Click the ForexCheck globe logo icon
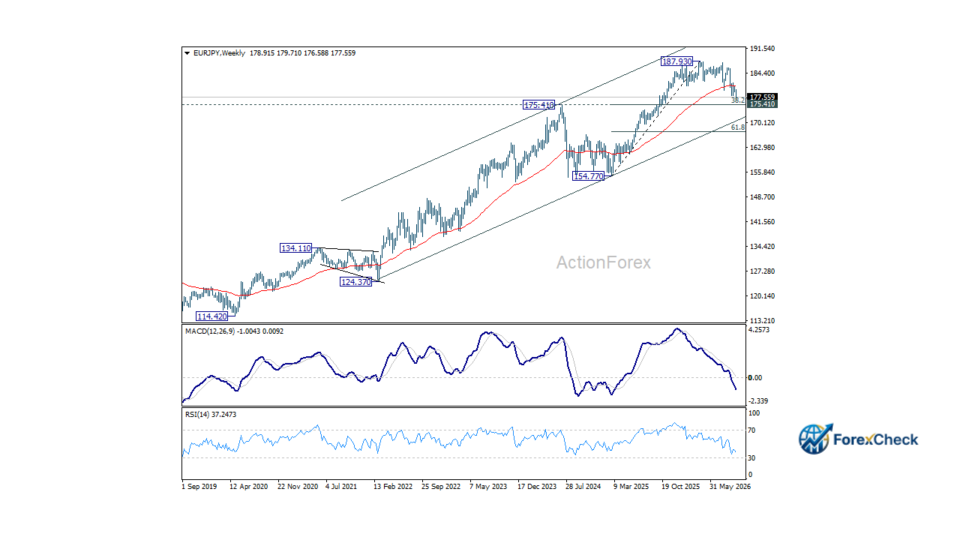 (x=815, y=439)
